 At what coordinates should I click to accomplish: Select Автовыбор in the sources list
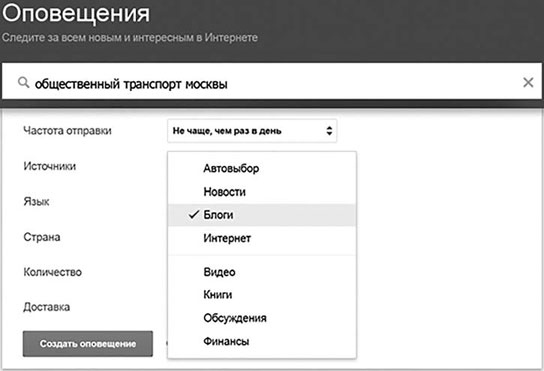coord(262,169)
